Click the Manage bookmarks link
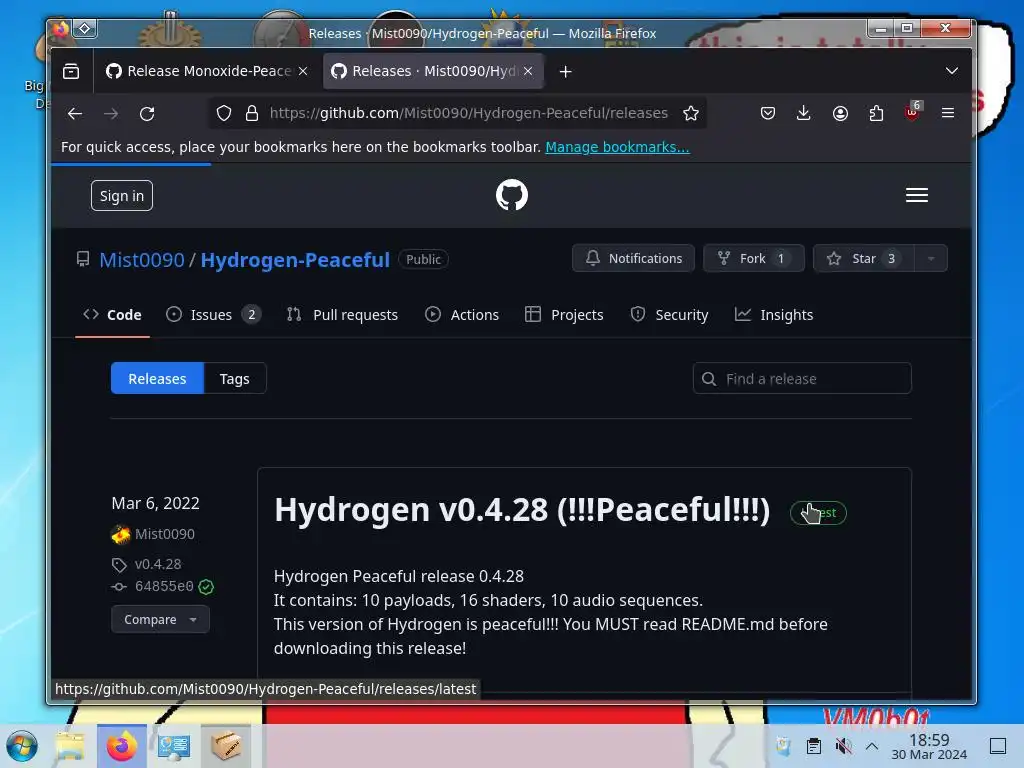This screenshot has width=1024, height=768. coord(617,147)
